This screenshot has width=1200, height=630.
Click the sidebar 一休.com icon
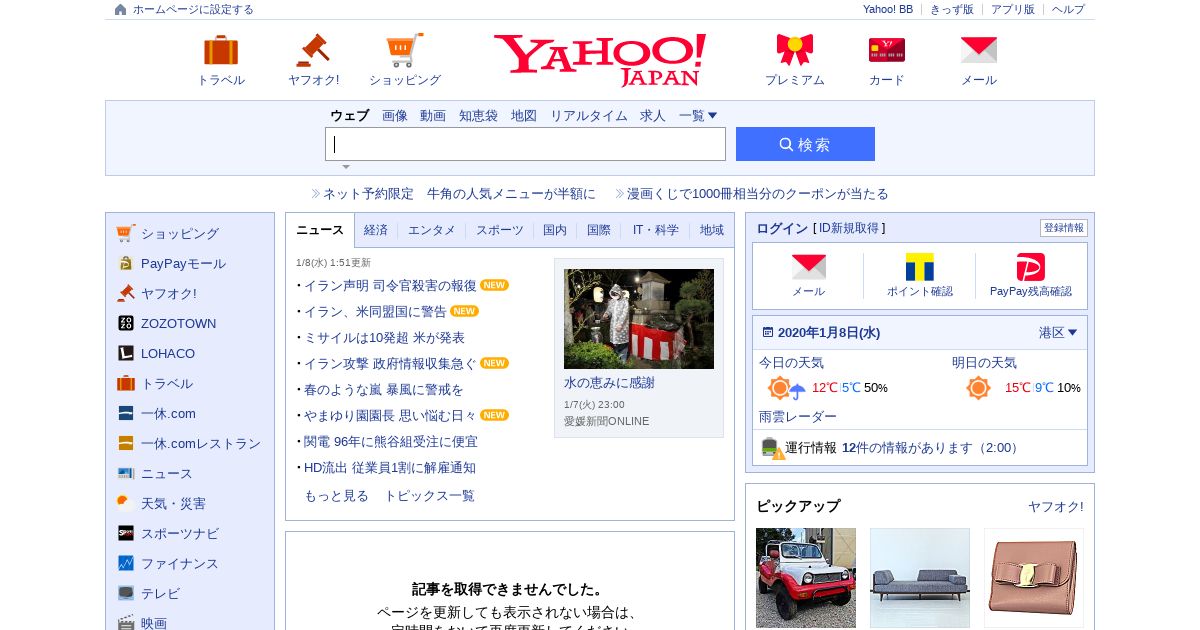(126, 413)
